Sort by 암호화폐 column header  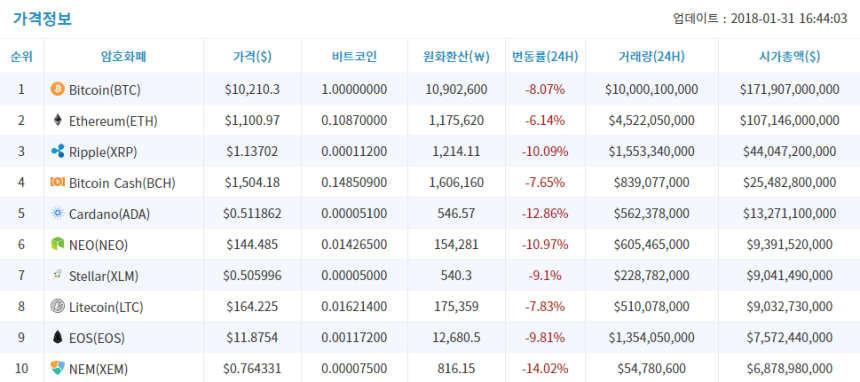click(123, 56)
